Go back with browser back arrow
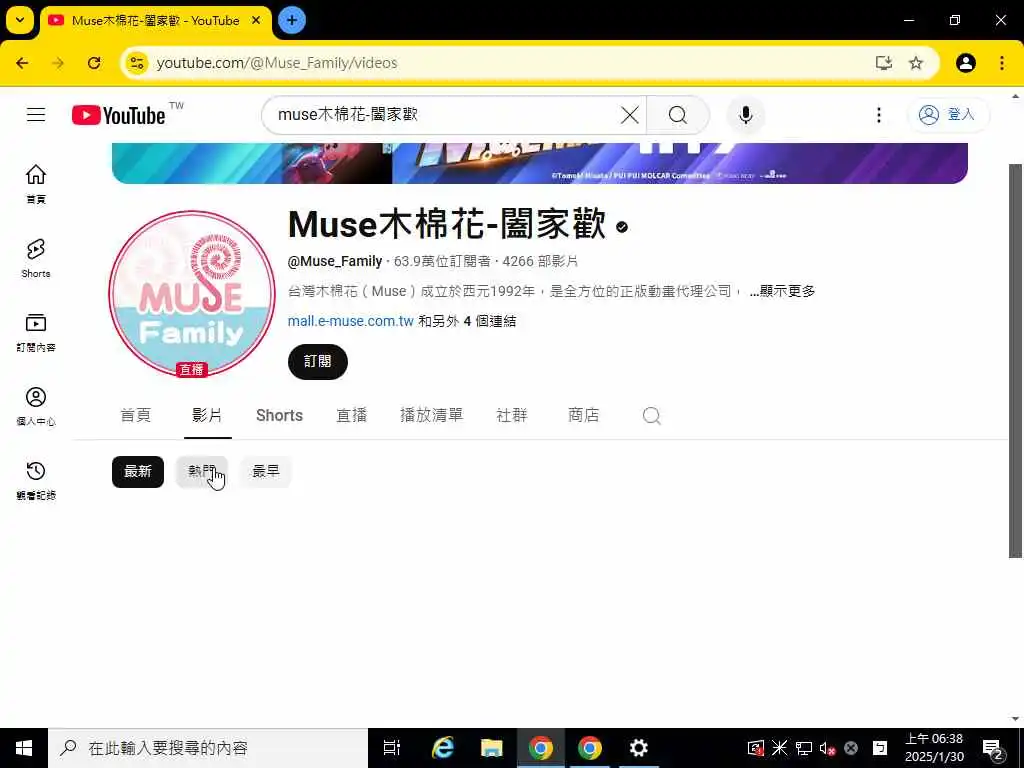 (22, 63)
